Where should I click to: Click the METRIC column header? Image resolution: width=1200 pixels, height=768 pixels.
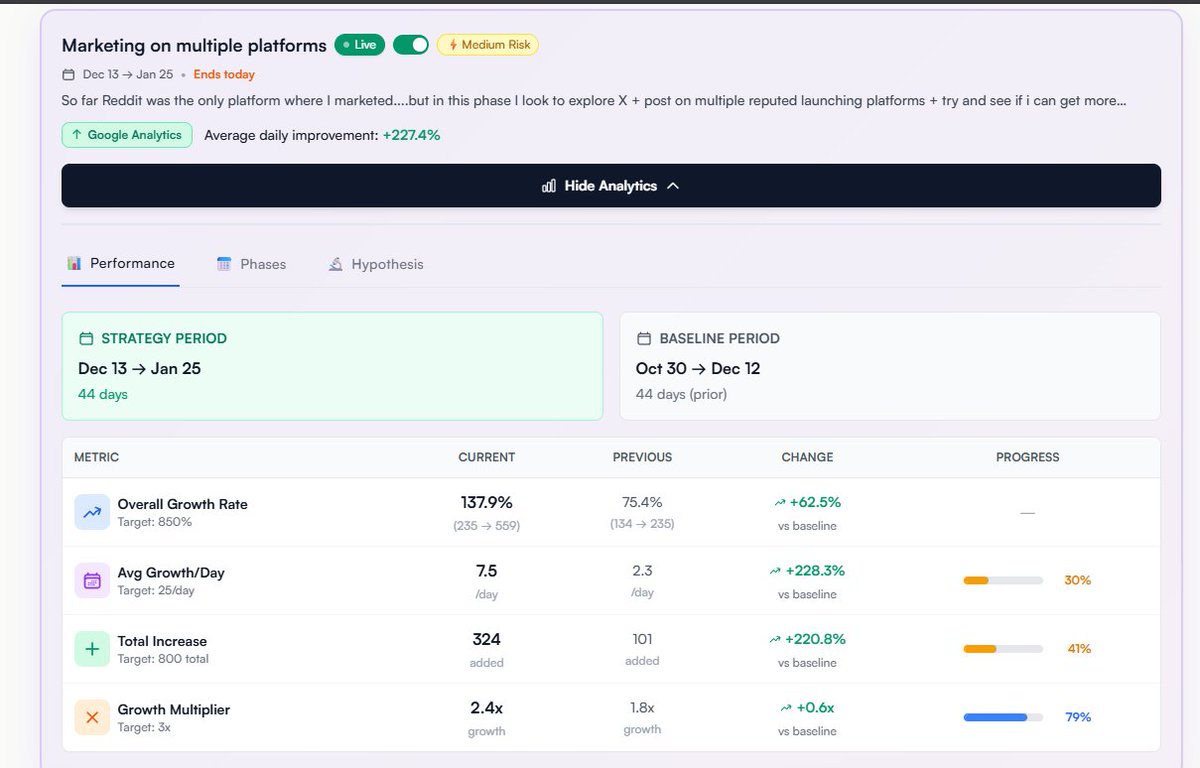point(97,457)
